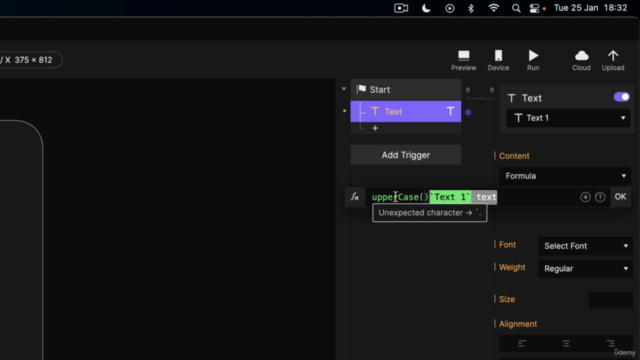The image size is (640, 360).
Task: Align text center
Action: coord(566,344)
